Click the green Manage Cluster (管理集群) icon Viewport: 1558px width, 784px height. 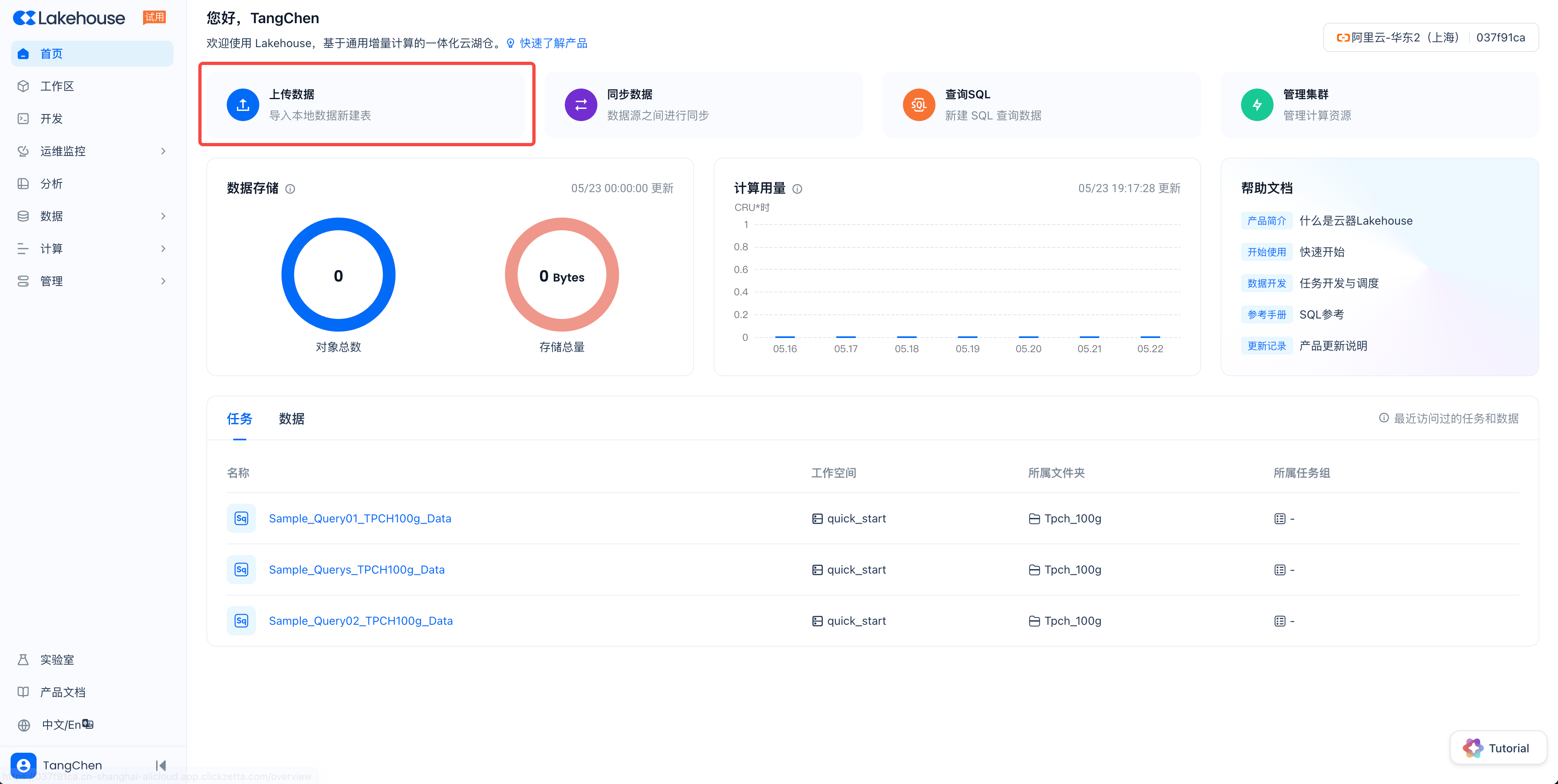1257,104
